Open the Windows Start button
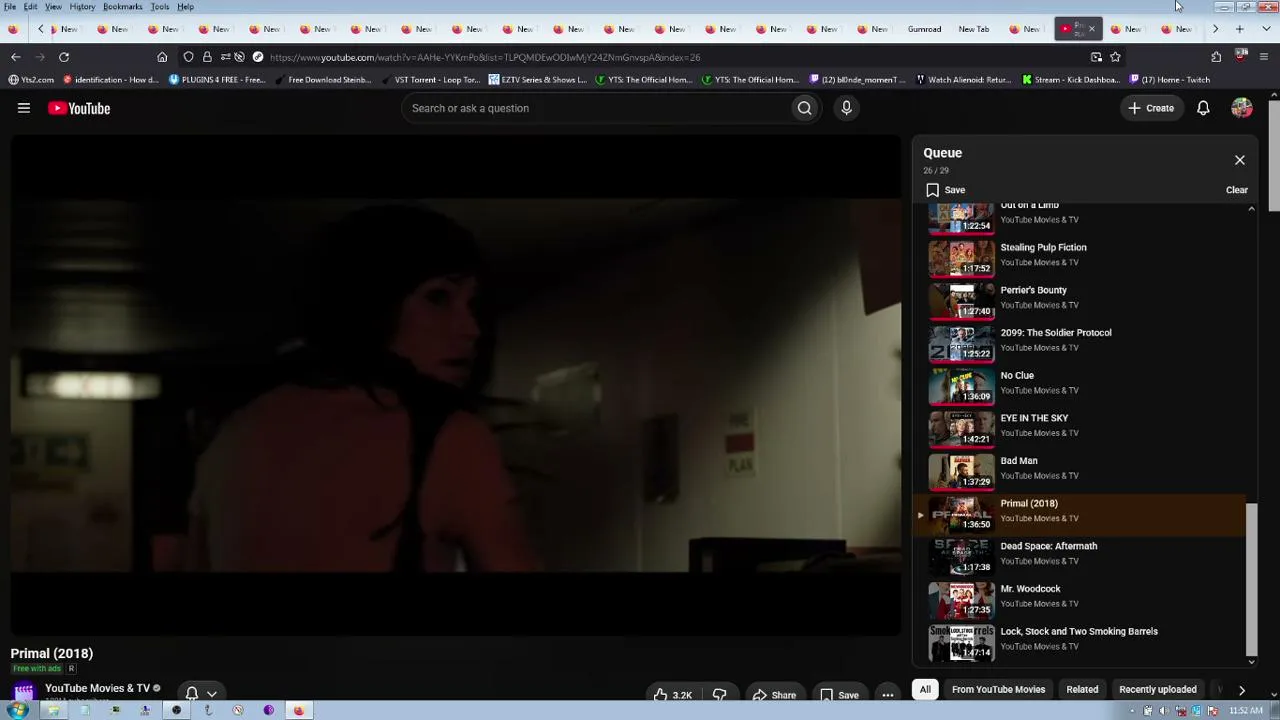Viewport: 1280px width, 720px height. click(x=17, y=711)
